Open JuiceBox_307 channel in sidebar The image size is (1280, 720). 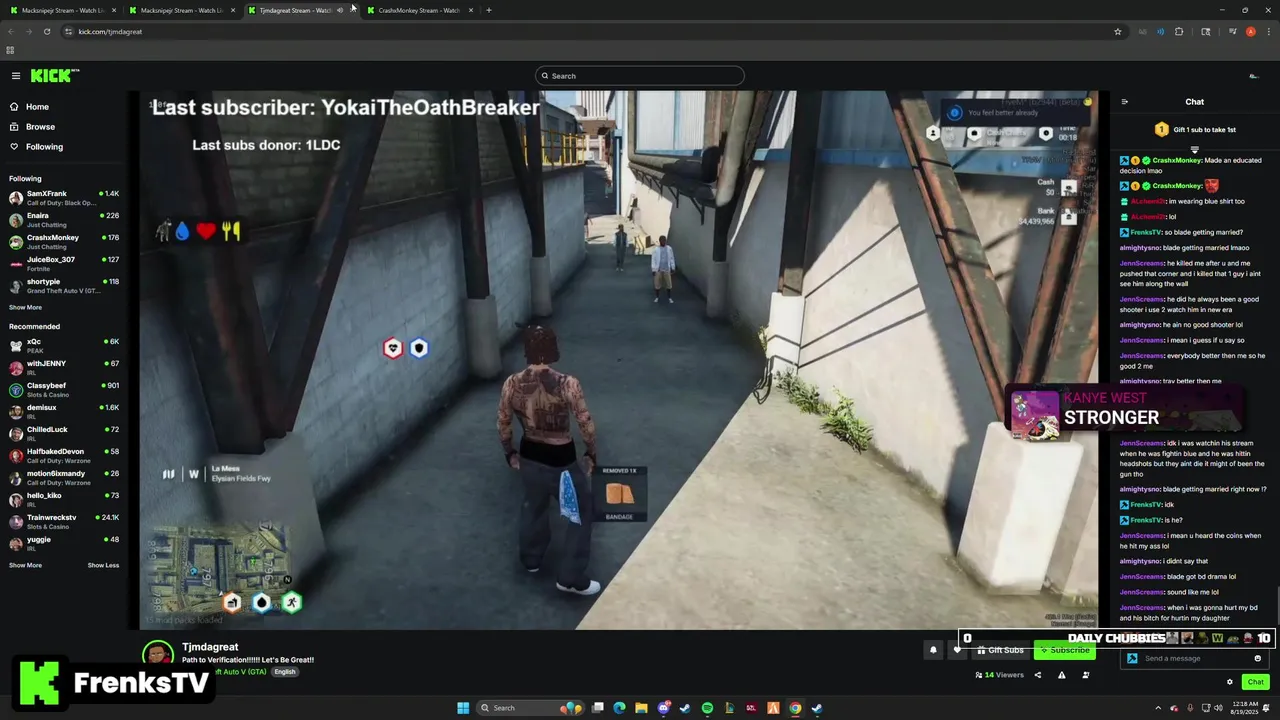63,264
